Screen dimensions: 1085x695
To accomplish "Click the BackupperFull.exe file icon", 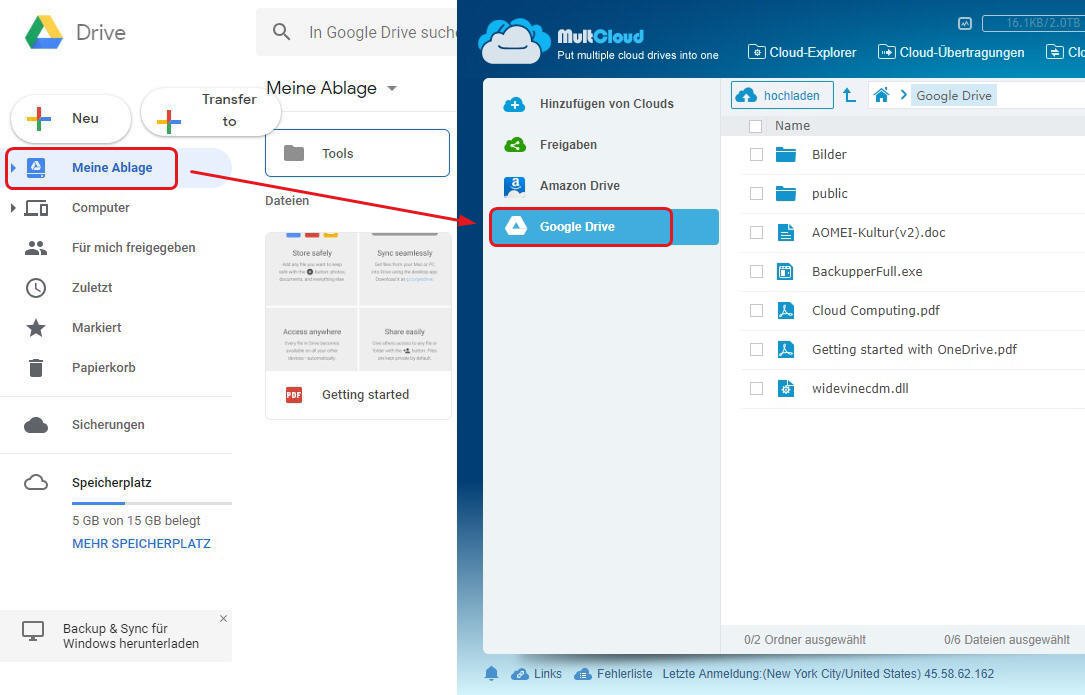I will (785, 272).
